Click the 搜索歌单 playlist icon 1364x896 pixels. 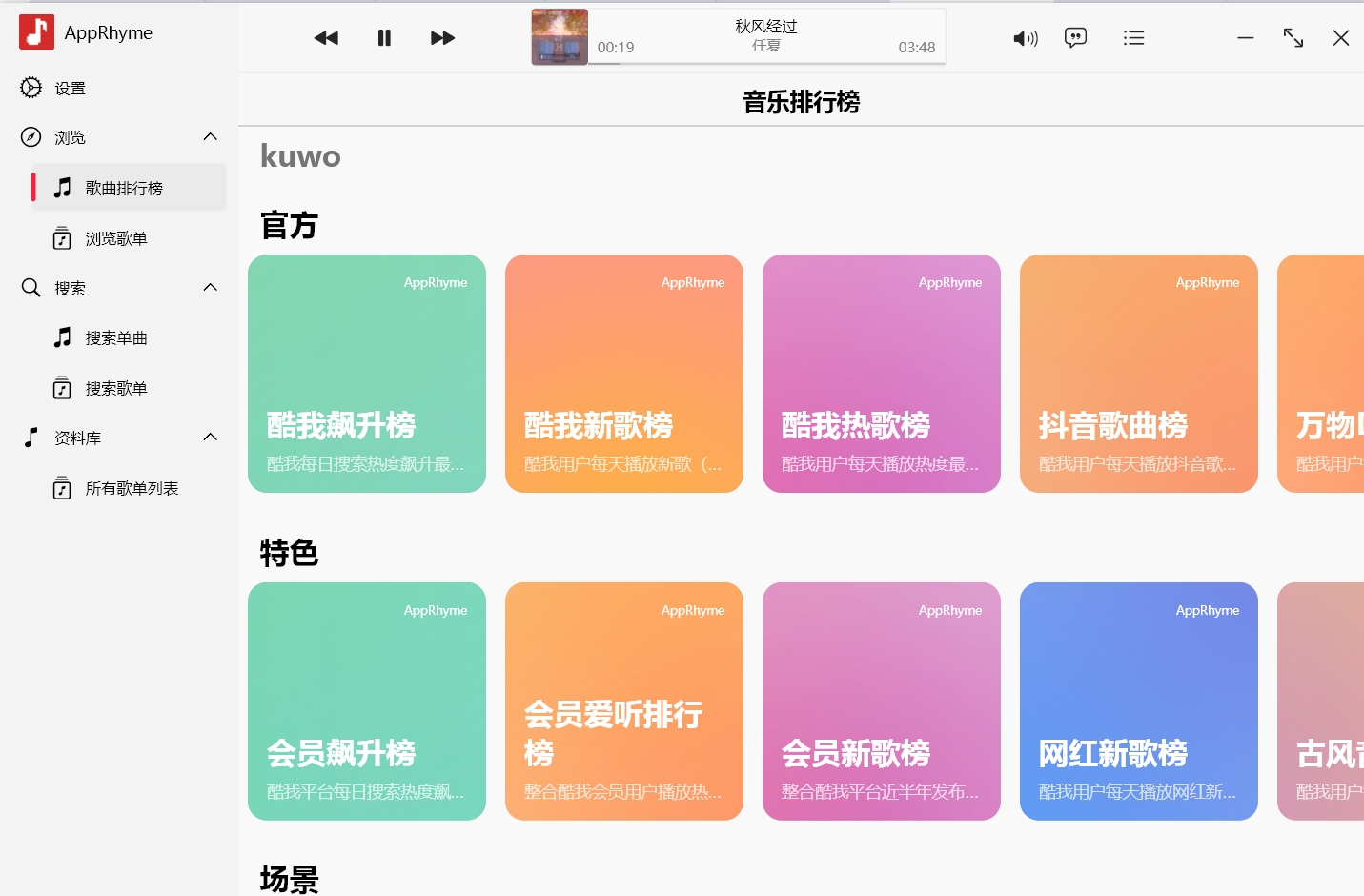pyautogui.click(x=62, y=388)
